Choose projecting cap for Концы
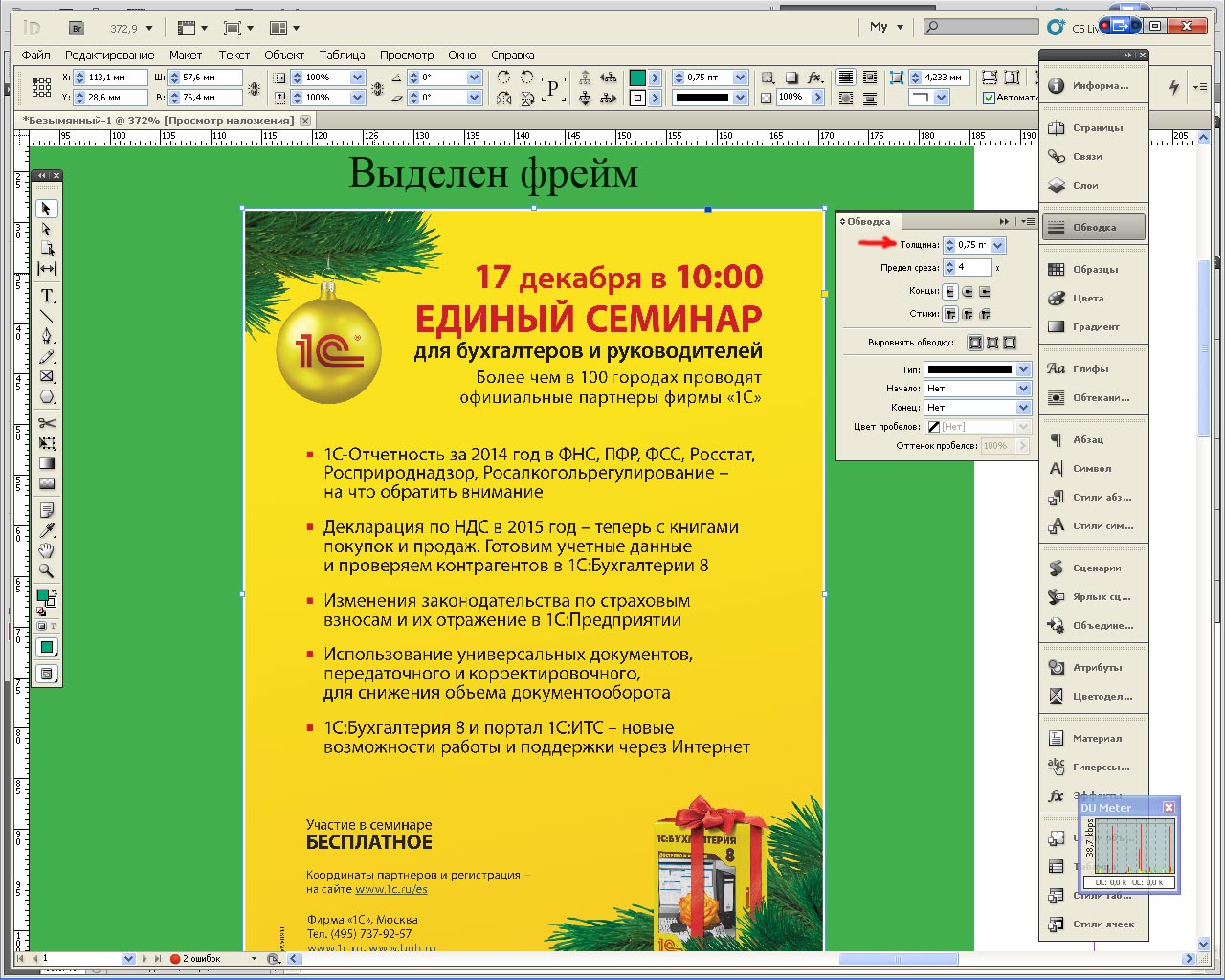 (985, 291)
